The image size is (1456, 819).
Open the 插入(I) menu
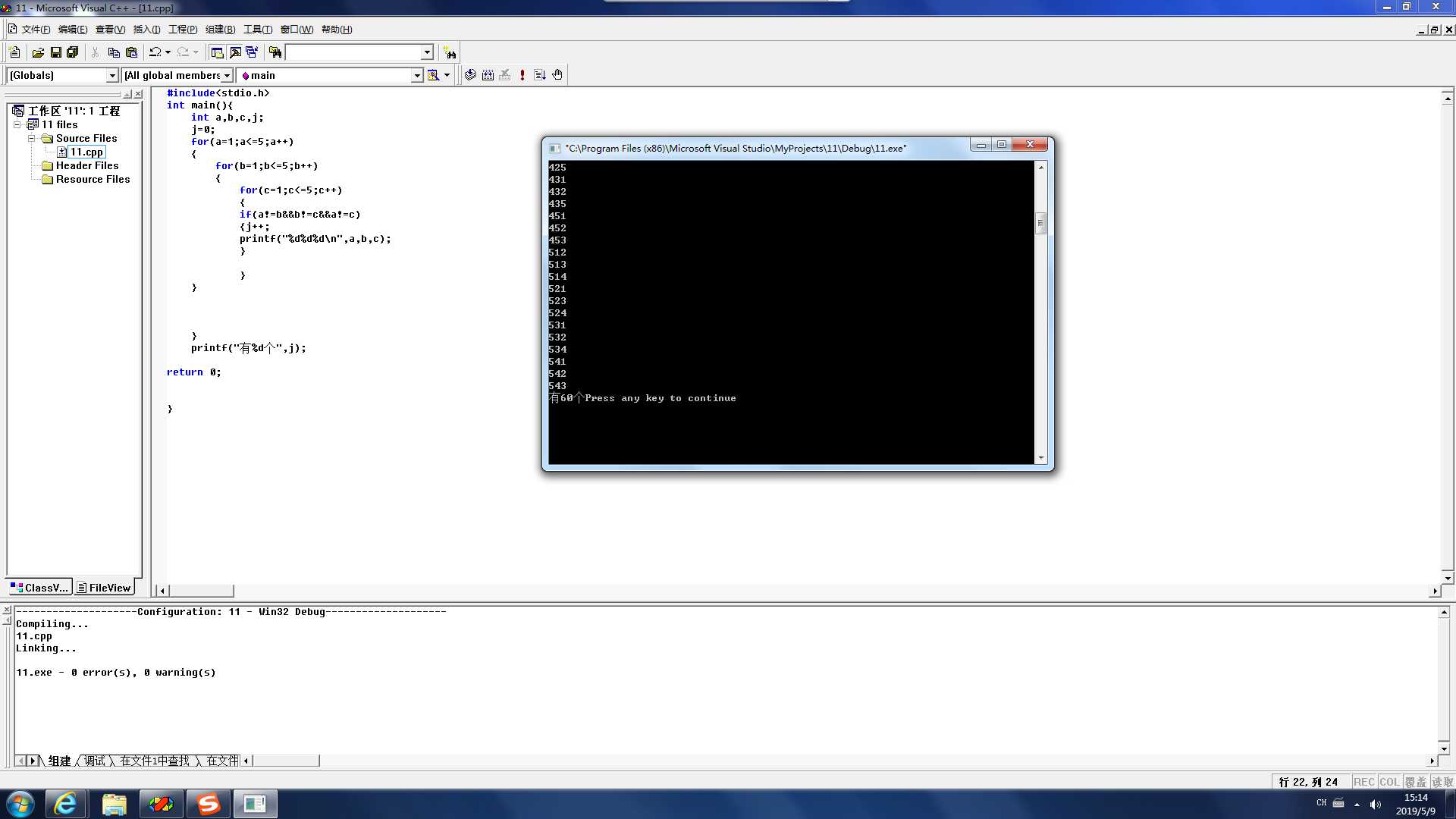tap(146, 30)
